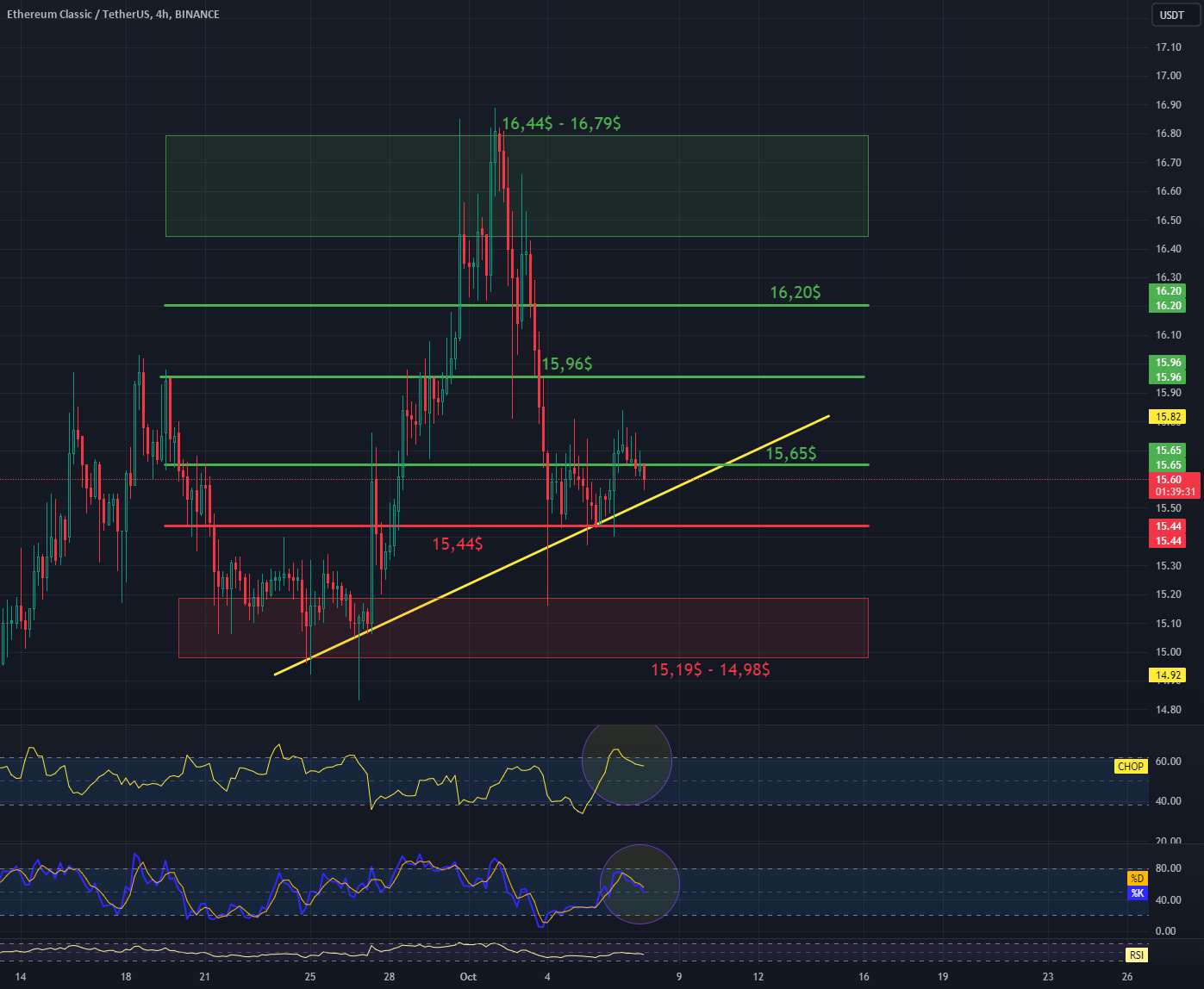Select the %K stochastic line label
Image resolution: width=1204 pixels, height=989 pixels.
(x=1137, y=893)
